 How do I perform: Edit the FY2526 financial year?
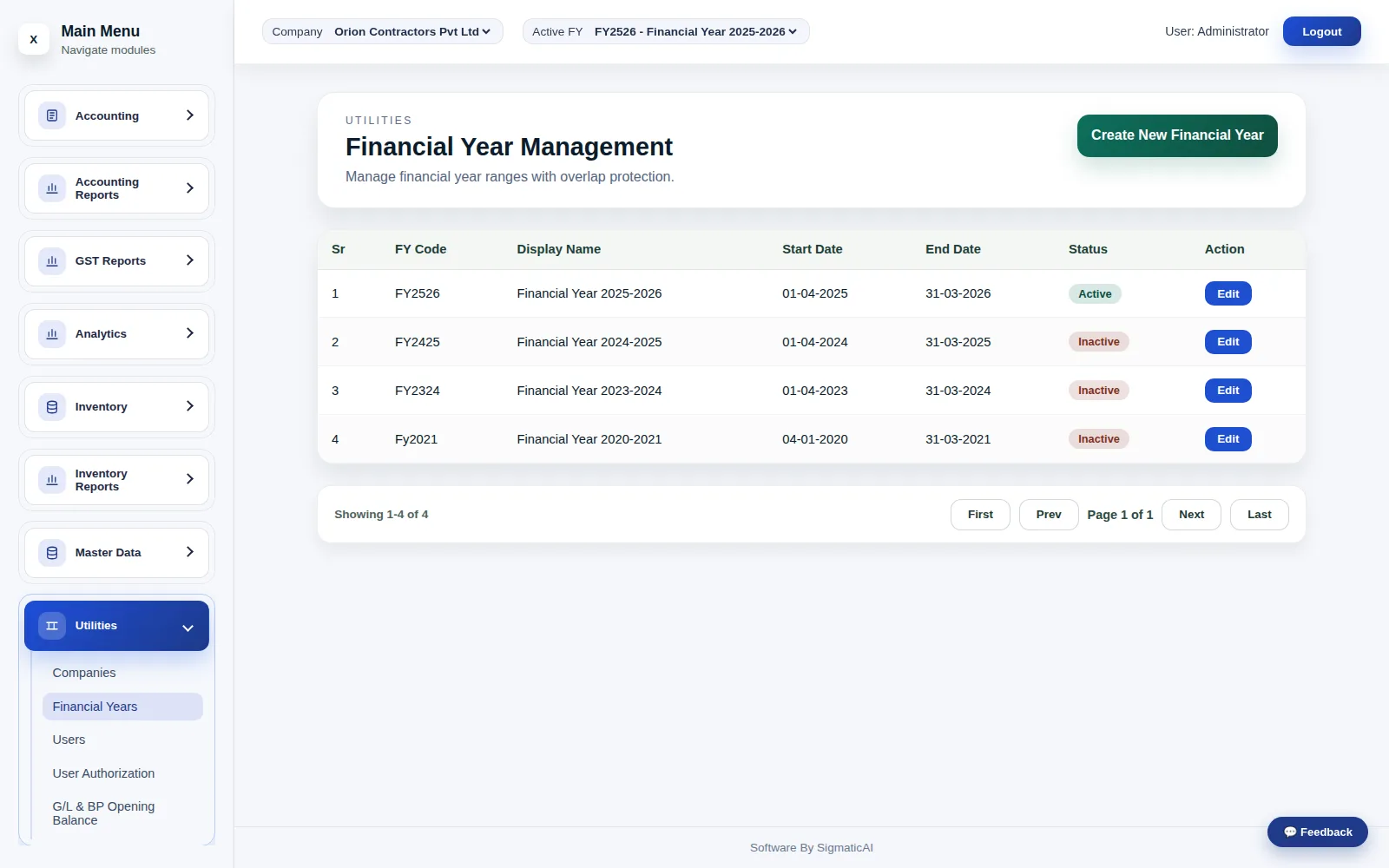1228,293
